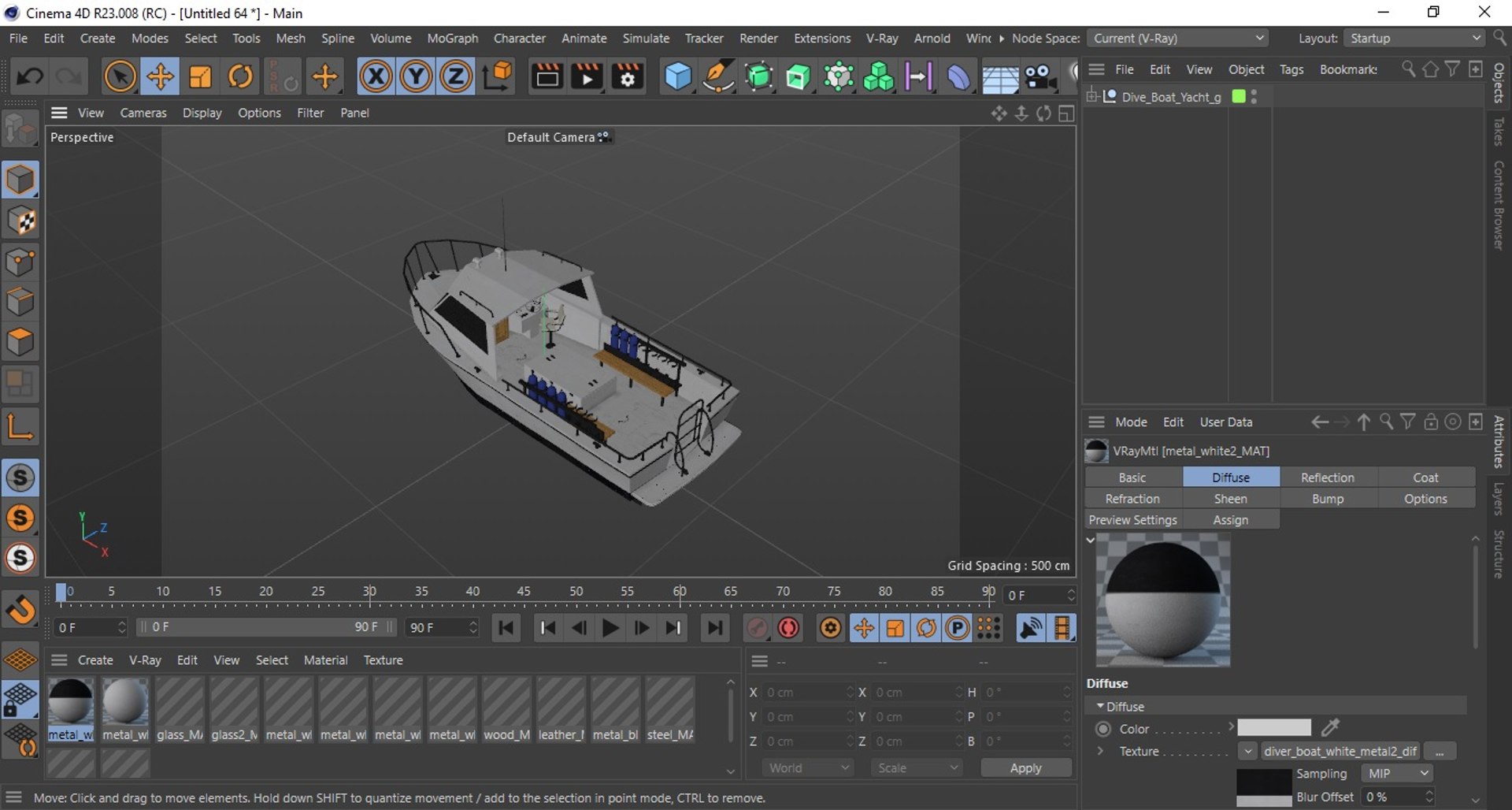Image resolution: width=1512 pixels, height=810 pixels.
Task: Click the Live Selection tool
Action: click(120, 76)
